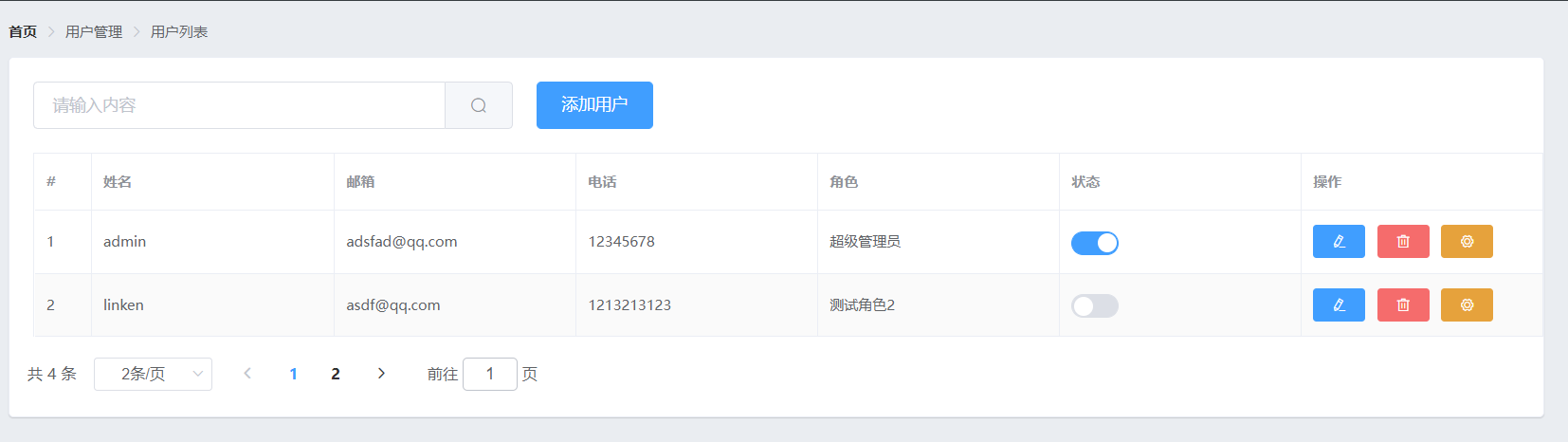This screenshot has width=1568, height=442.
Task: Click the edit pencil icon for linken
Action: [x=1339, y=305]
